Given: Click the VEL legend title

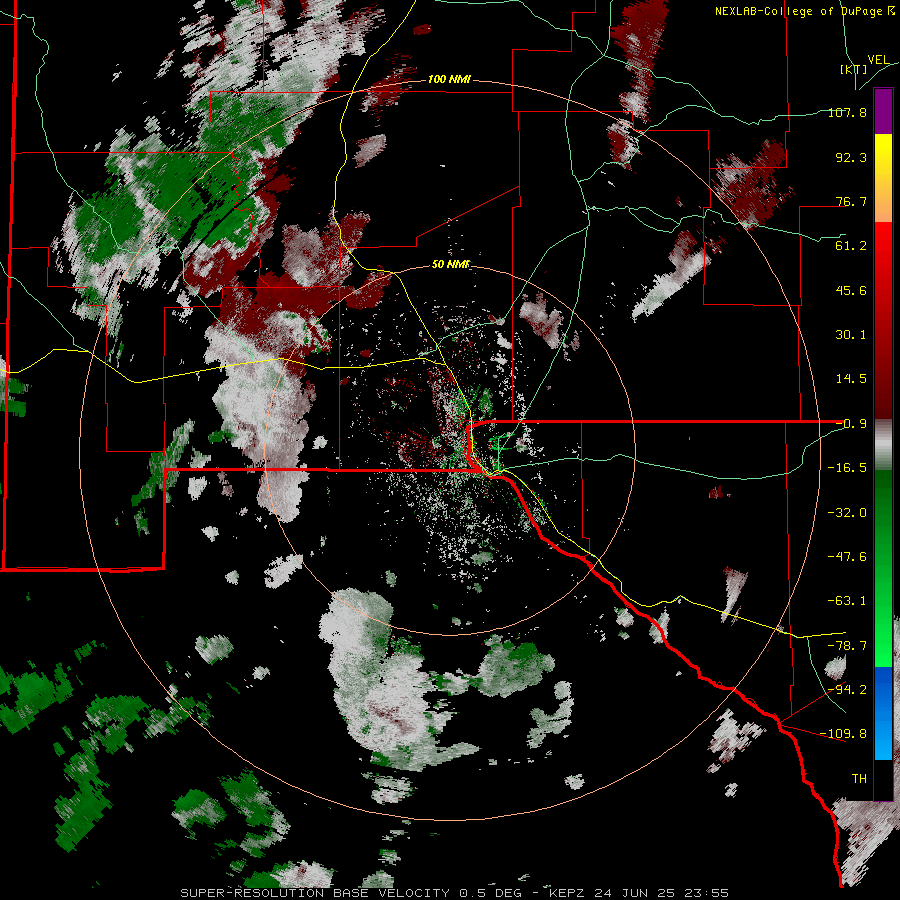Looking at the screenshot, I should [878, 60].
